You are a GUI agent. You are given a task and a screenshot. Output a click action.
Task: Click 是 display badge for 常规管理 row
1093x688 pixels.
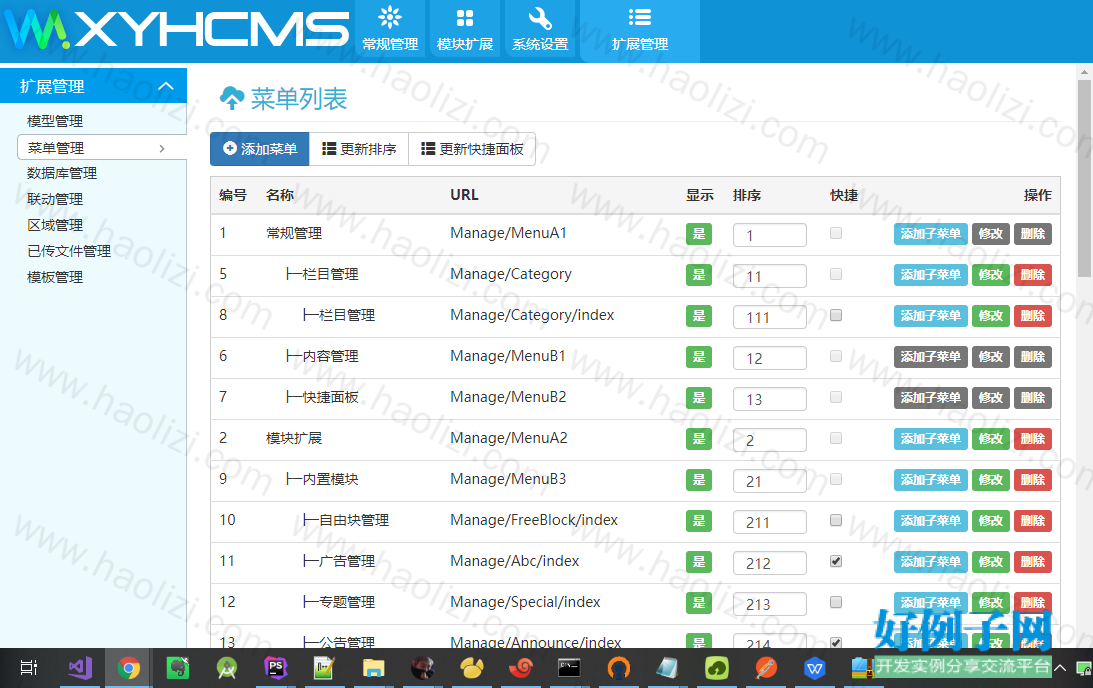(698, 234)
